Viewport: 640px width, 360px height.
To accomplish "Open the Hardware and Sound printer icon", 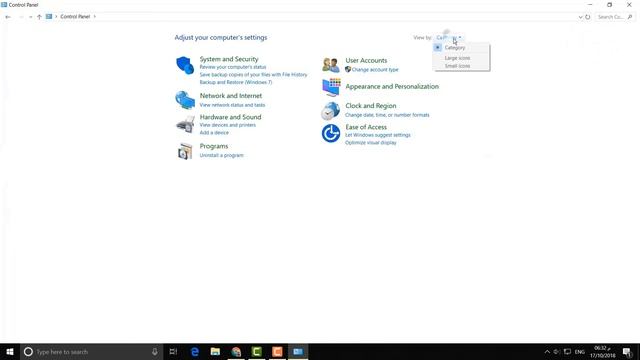I will coord(185,124).
